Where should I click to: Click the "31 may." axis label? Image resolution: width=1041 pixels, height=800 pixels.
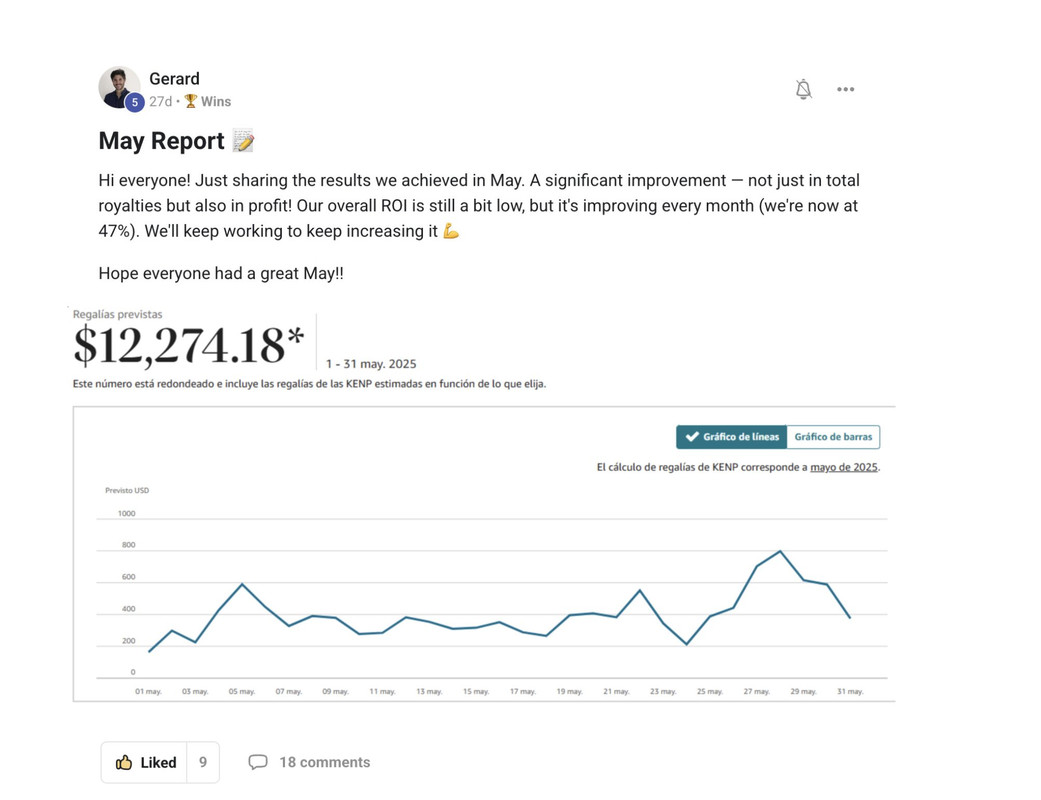pyautogui.click(x=850, y=691)
